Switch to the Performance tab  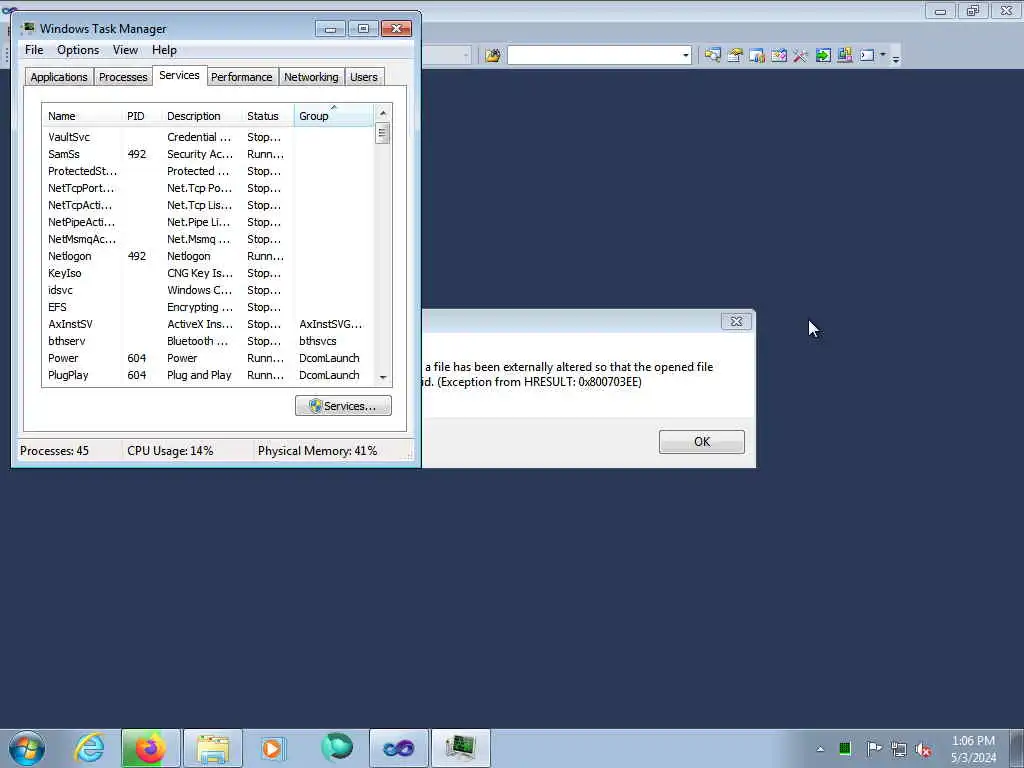pos(242,77)
